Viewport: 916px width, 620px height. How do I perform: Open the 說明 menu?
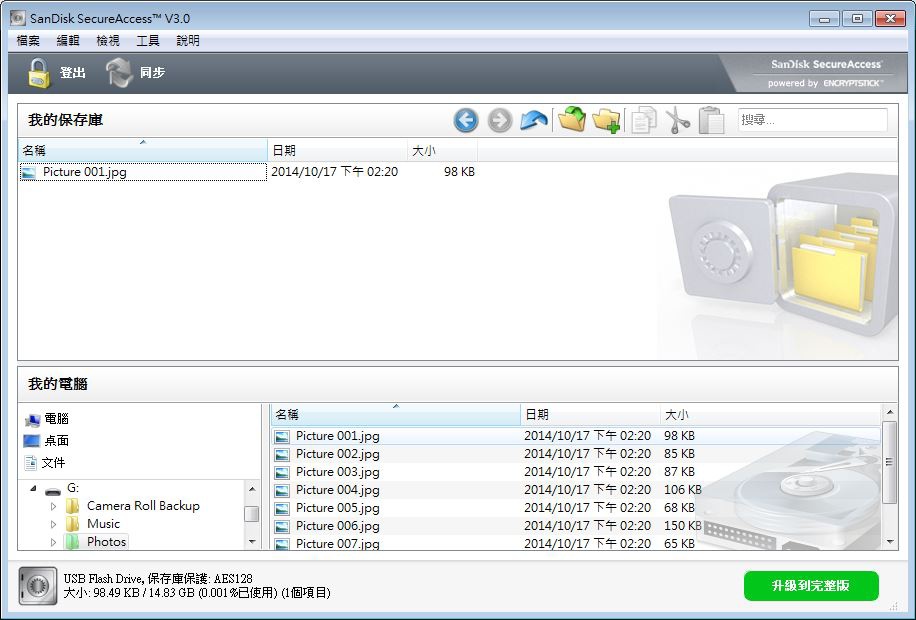pyautogui.click(x=188, y=40)
